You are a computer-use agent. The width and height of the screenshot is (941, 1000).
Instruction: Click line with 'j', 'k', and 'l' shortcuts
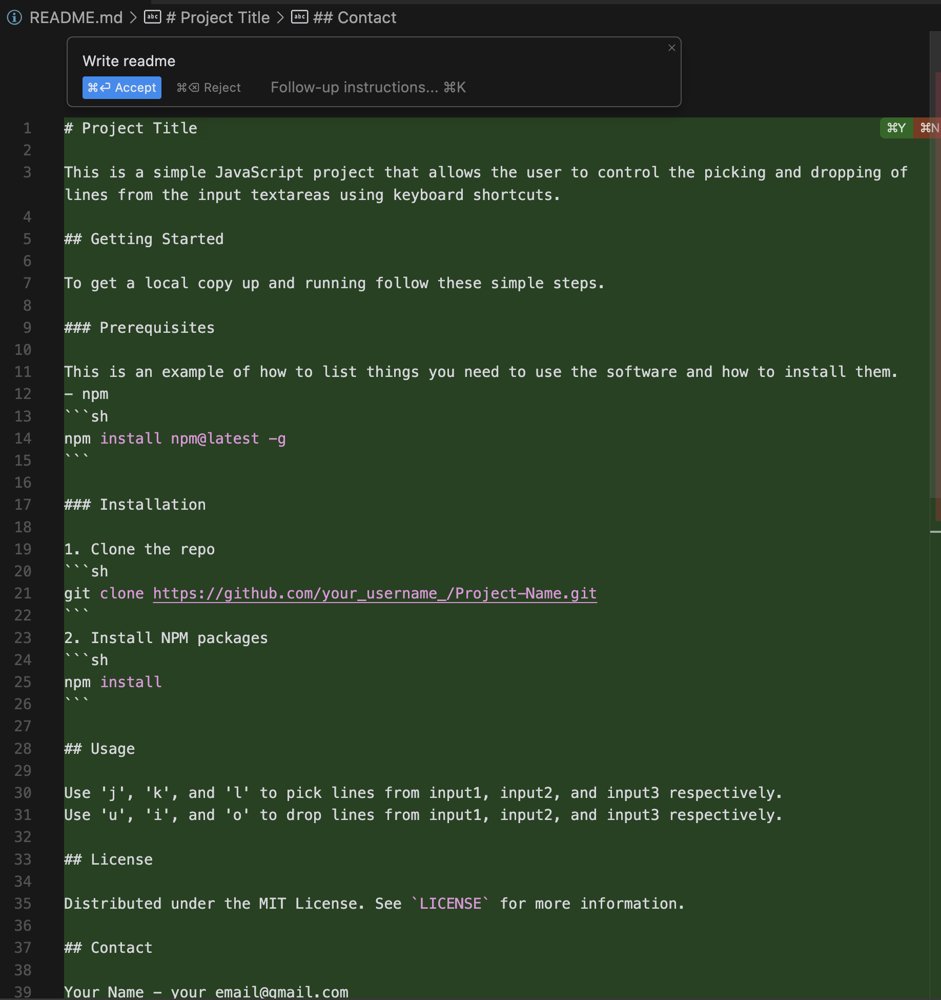[423, 793]
